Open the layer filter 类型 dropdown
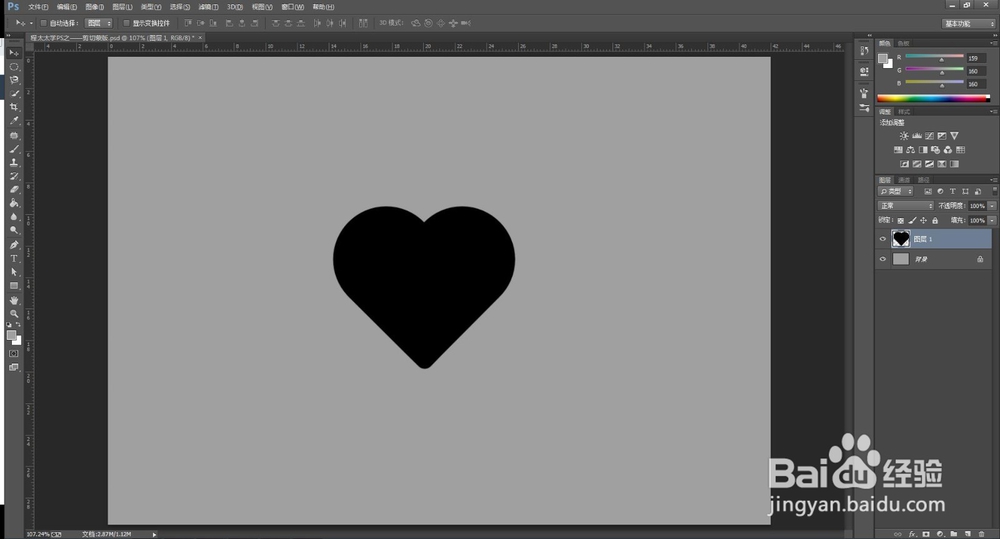The height and width of the screenshot is (539, 1000). click(x=896, y=191)
